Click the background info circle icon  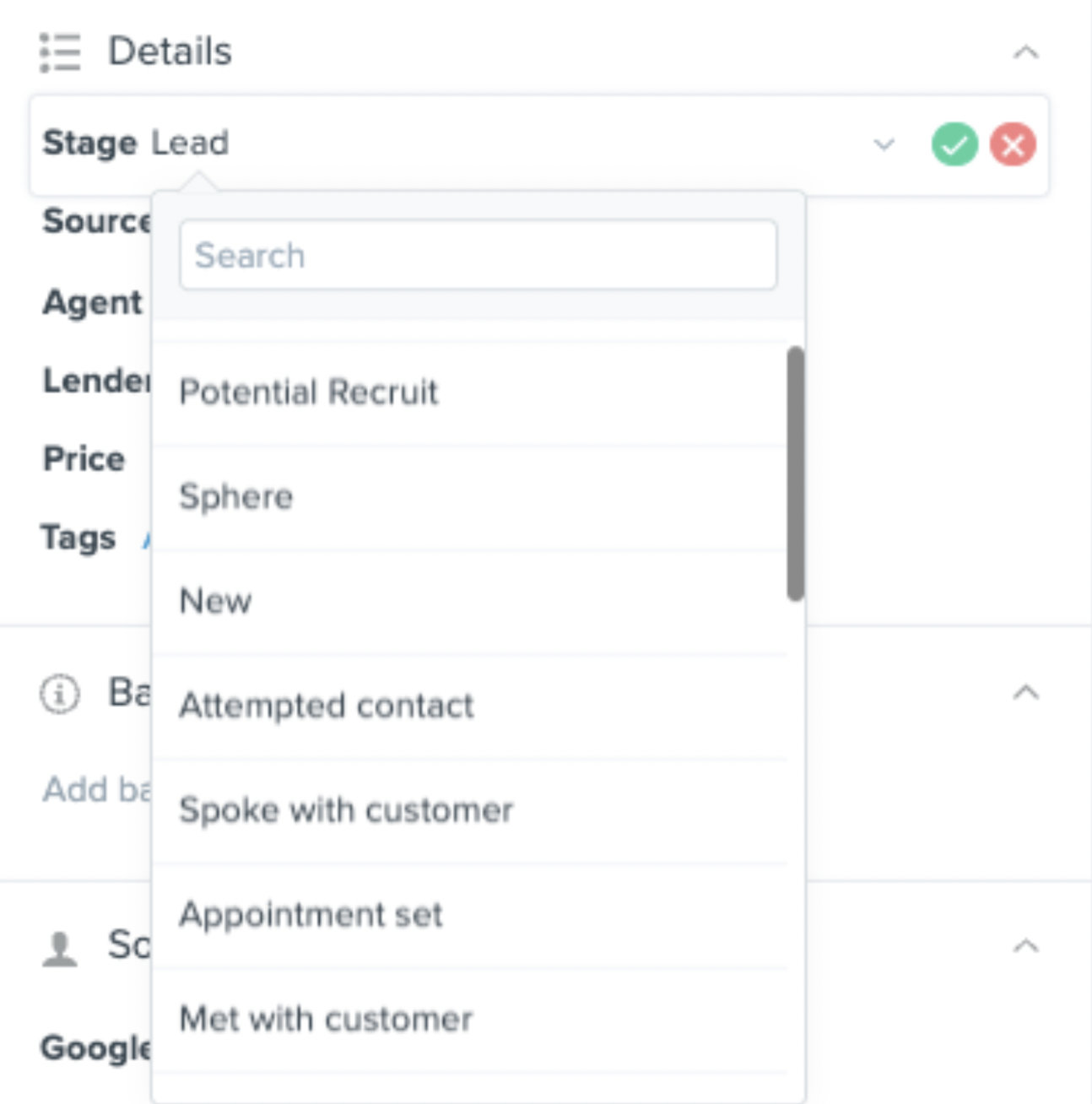click(x=60, y=695)
